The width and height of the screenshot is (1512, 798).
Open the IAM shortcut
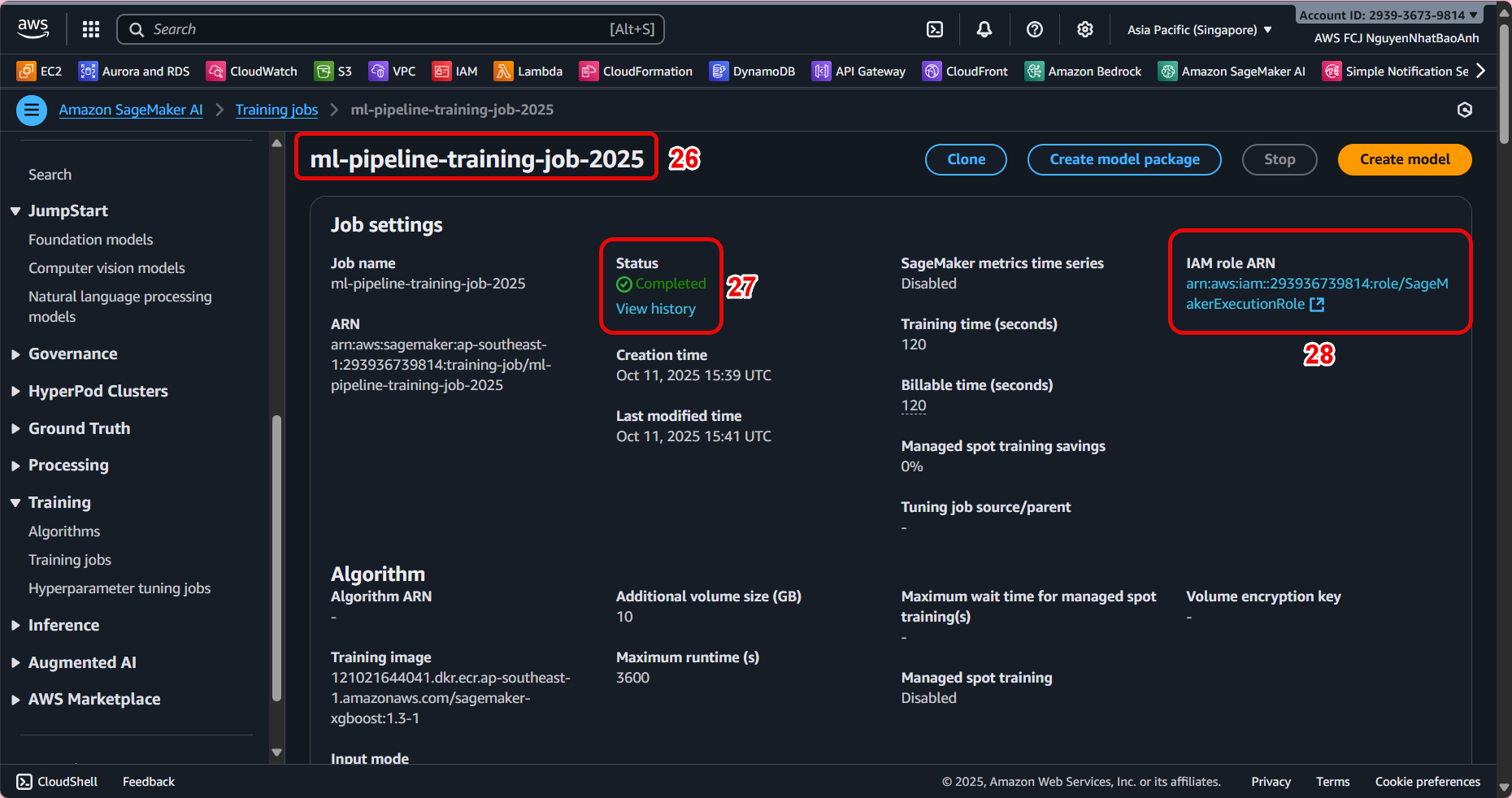[x=455, y=72]
